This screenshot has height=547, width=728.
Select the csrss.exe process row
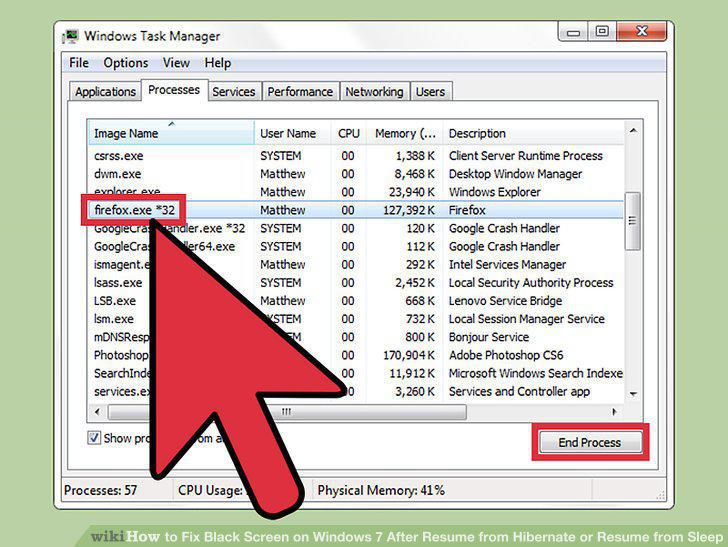(x=356, y=156)
